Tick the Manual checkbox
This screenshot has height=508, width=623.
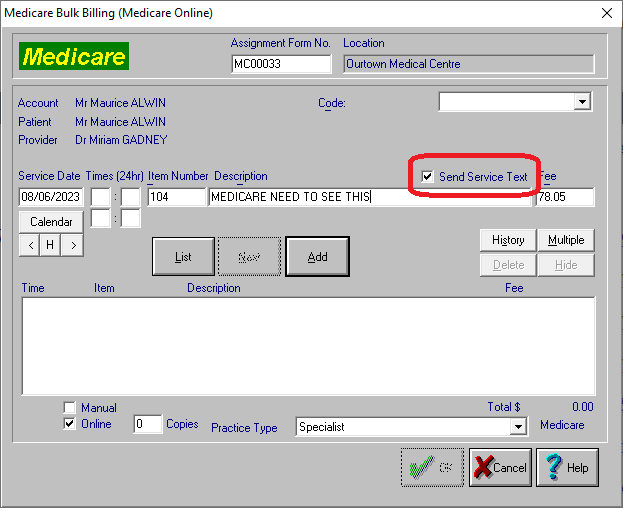(70, 408)
